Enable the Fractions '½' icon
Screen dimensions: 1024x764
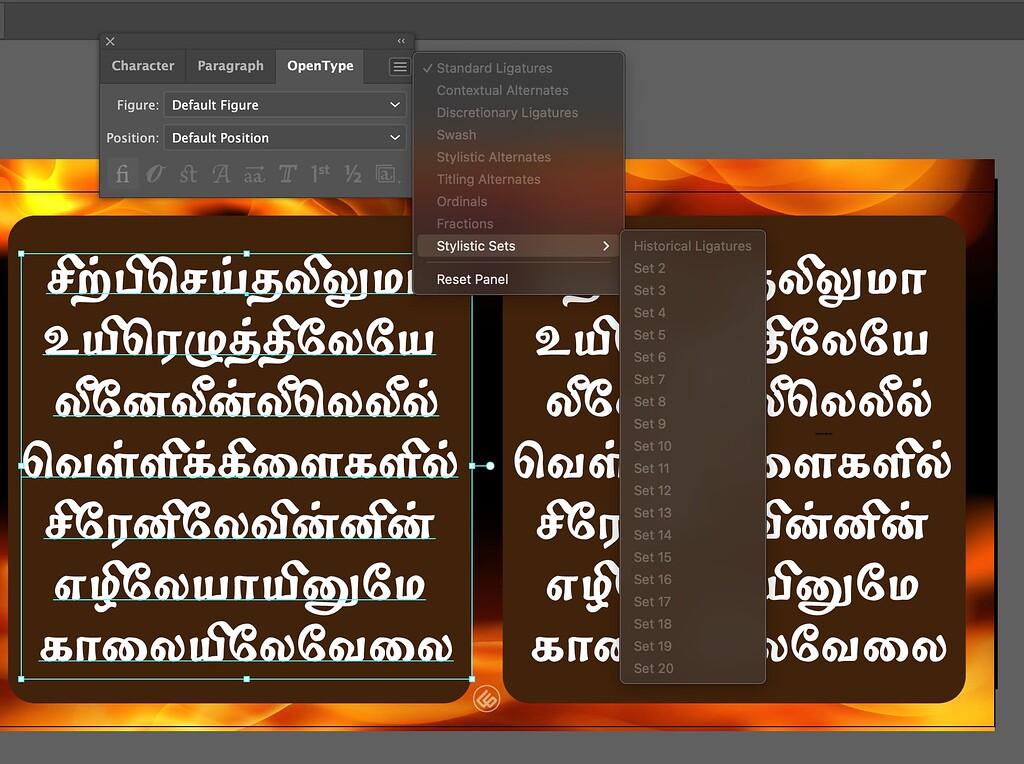tap(352, 173)
